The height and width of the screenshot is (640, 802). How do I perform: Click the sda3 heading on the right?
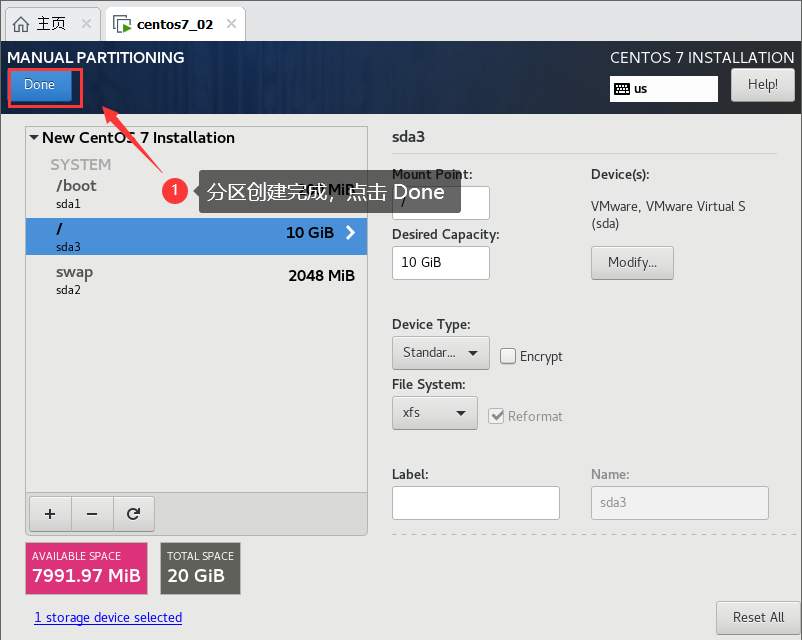(408, 137)
